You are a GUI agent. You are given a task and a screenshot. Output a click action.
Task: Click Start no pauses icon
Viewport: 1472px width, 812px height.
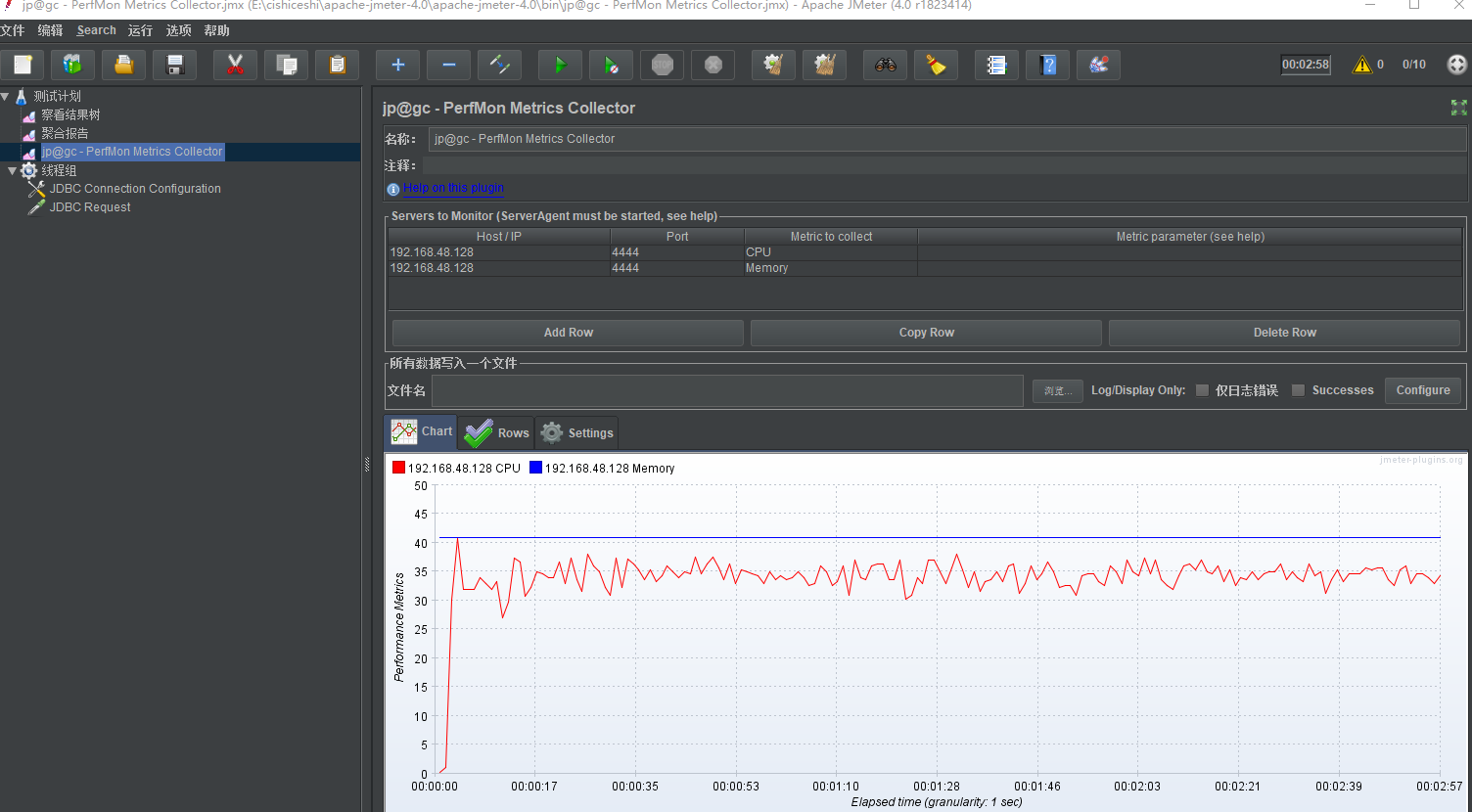pos(612,65)
